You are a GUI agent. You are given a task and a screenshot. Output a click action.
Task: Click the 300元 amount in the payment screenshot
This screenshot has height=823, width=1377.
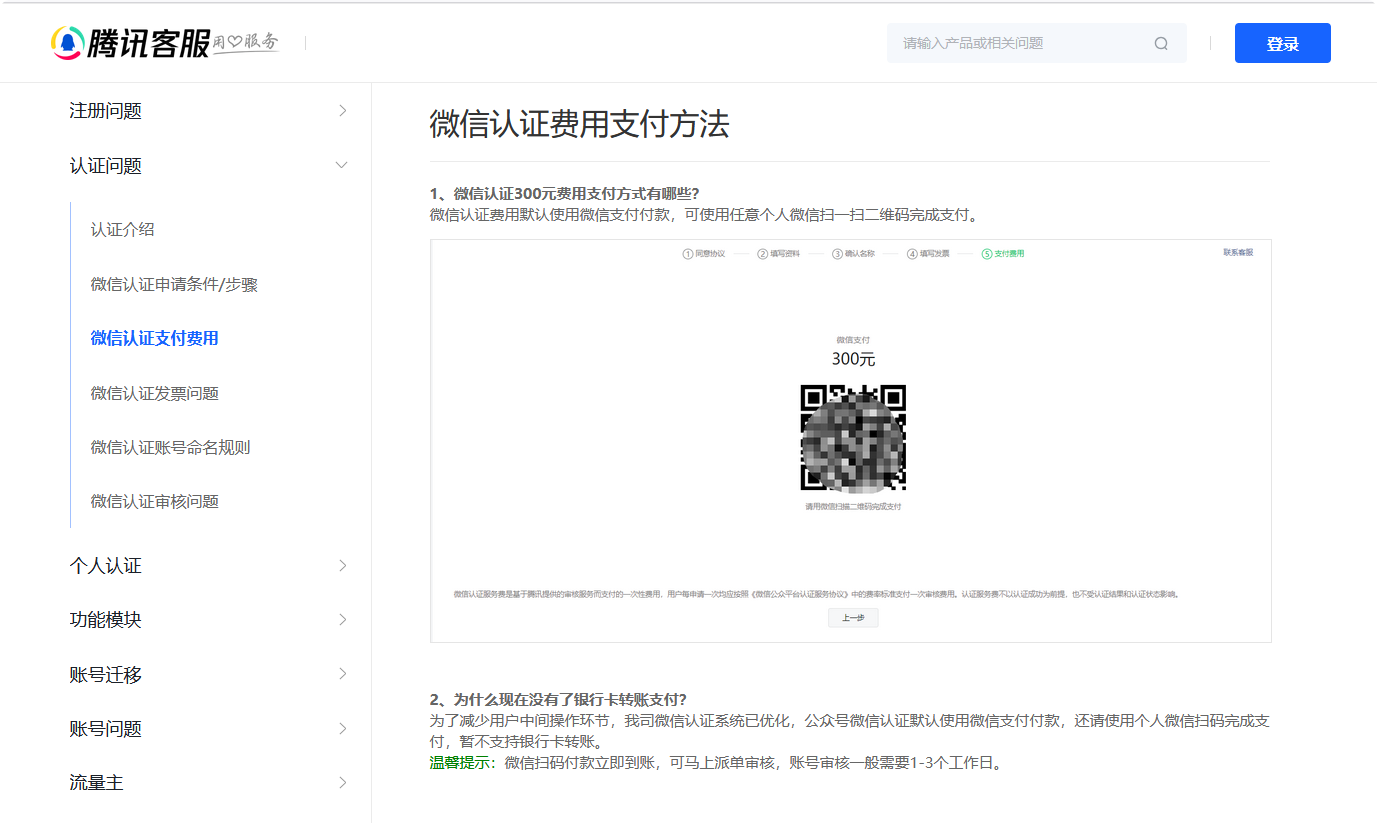[x=853, y=359]
